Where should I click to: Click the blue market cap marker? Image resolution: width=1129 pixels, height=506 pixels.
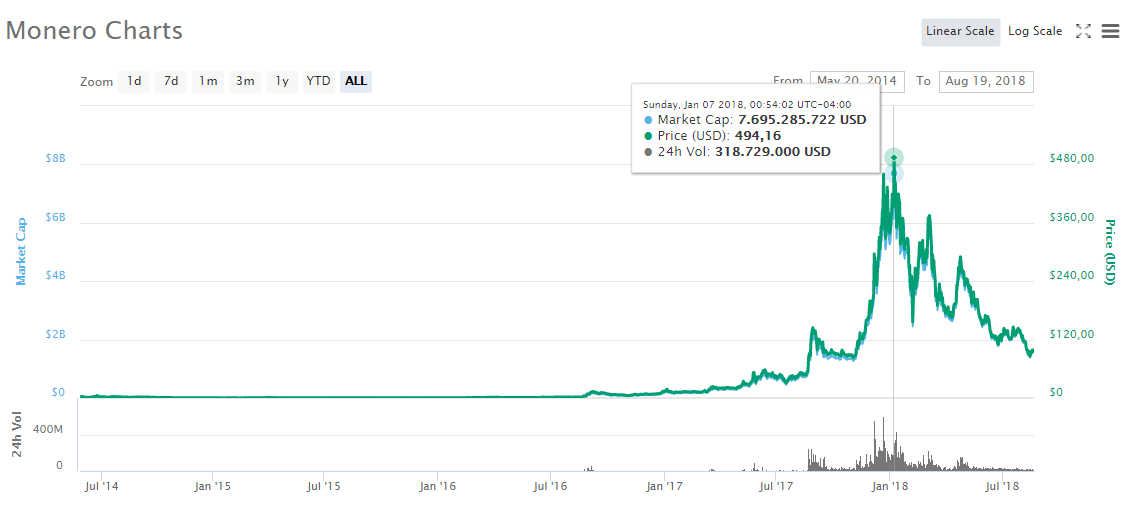coord(894,173)
